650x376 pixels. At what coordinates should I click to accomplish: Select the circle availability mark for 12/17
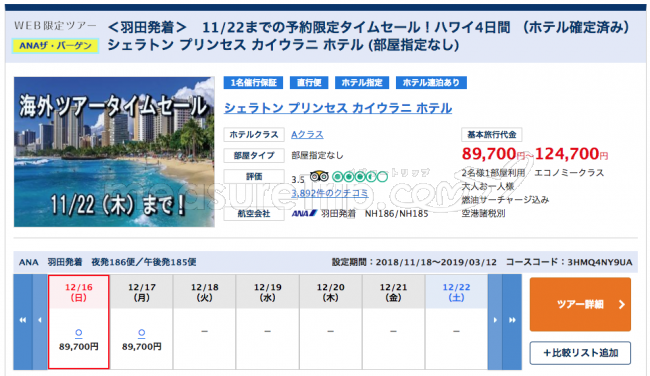(x=141, y=332)
